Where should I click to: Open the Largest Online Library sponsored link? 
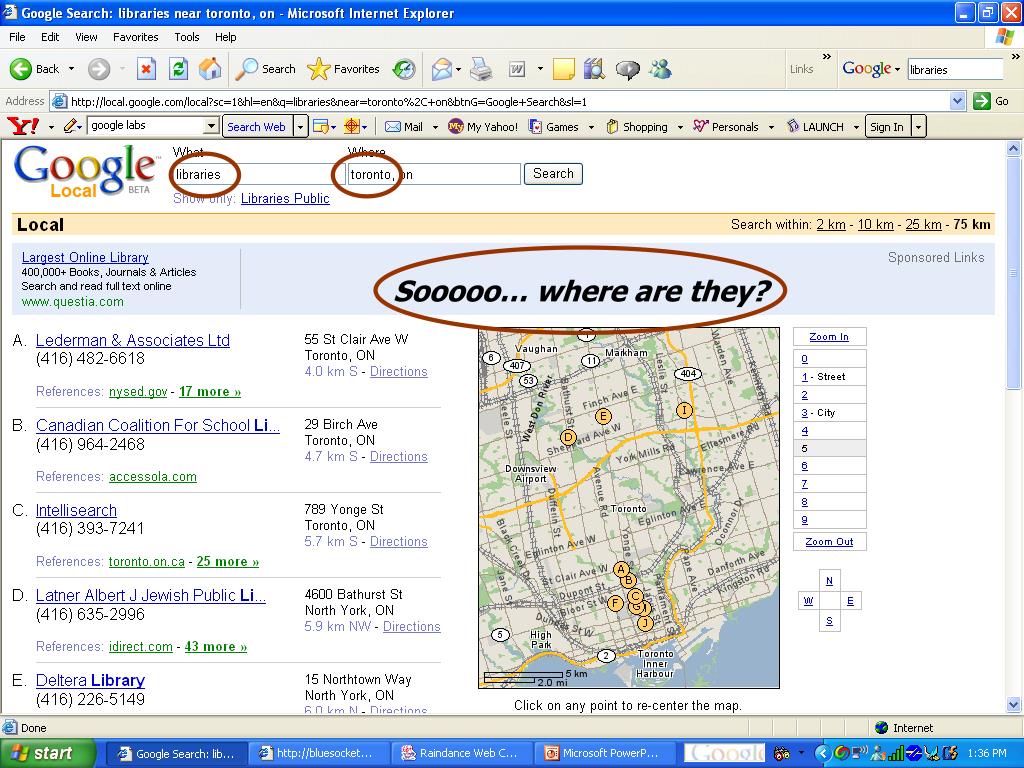85,257
